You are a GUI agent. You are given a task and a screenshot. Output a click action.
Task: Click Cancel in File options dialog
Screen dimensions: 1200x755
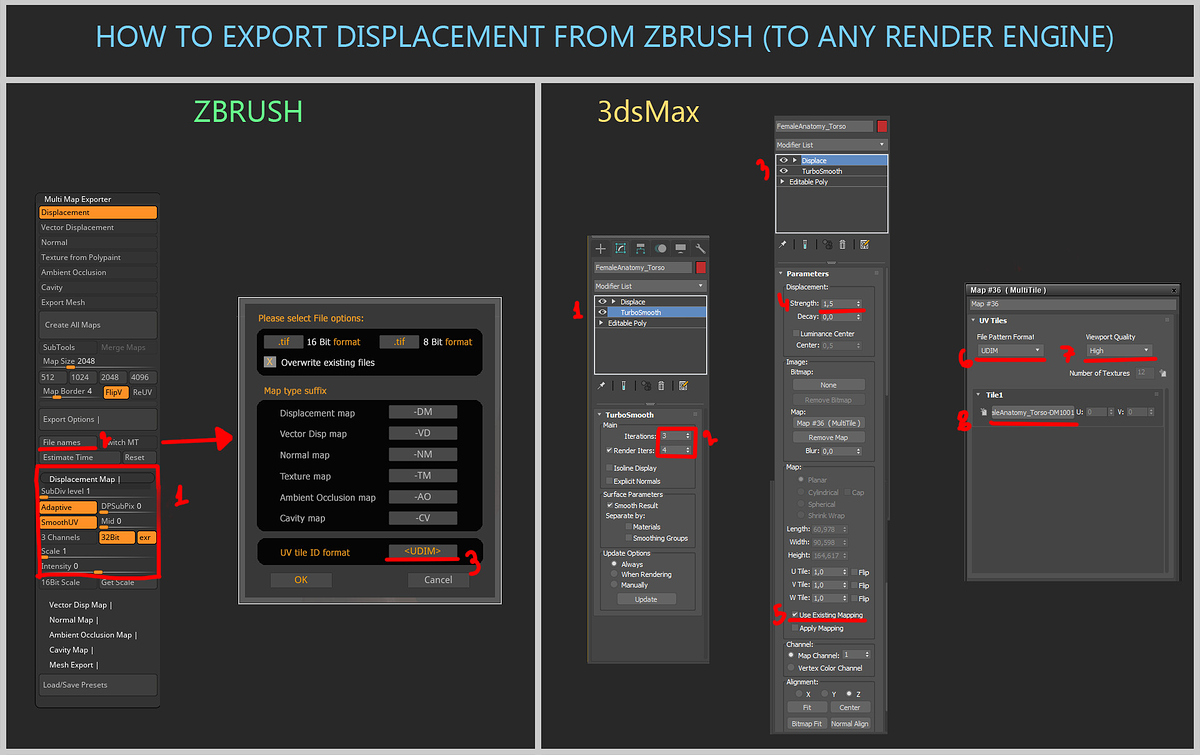[438, 580]
